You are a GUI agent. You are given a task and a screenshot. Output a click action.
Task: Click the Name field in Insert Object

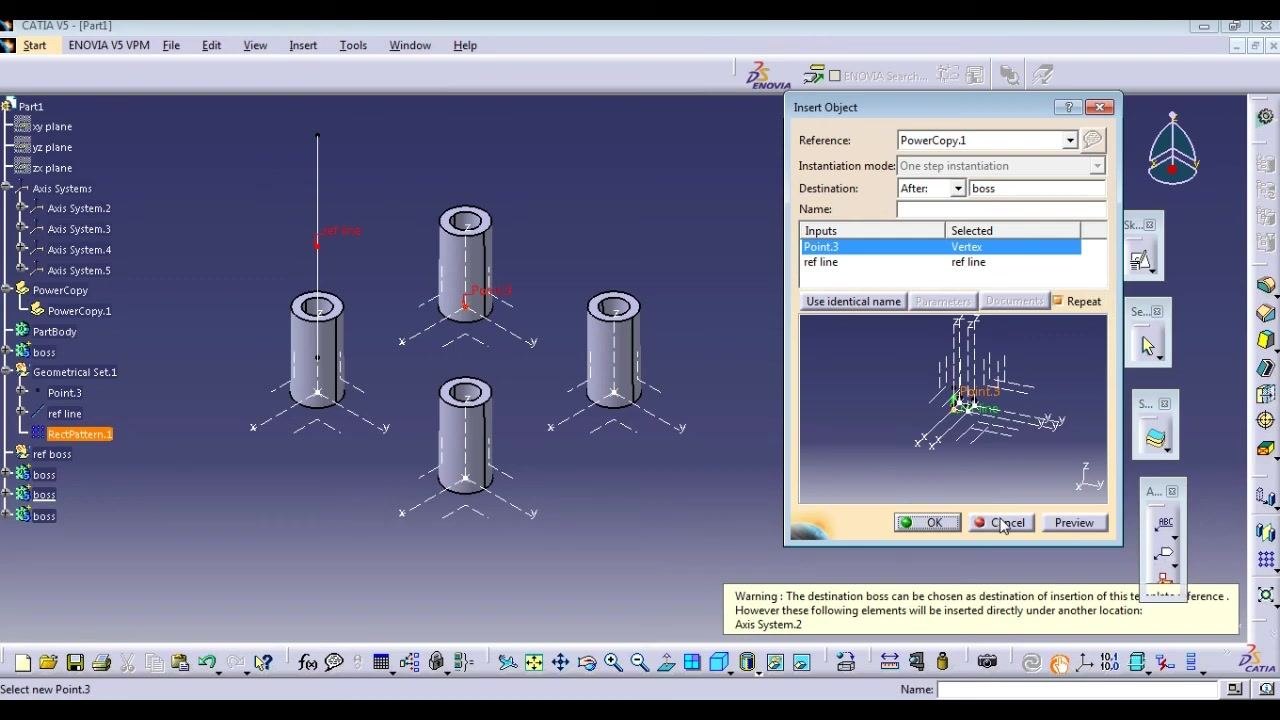click(x=1001, y=209)
